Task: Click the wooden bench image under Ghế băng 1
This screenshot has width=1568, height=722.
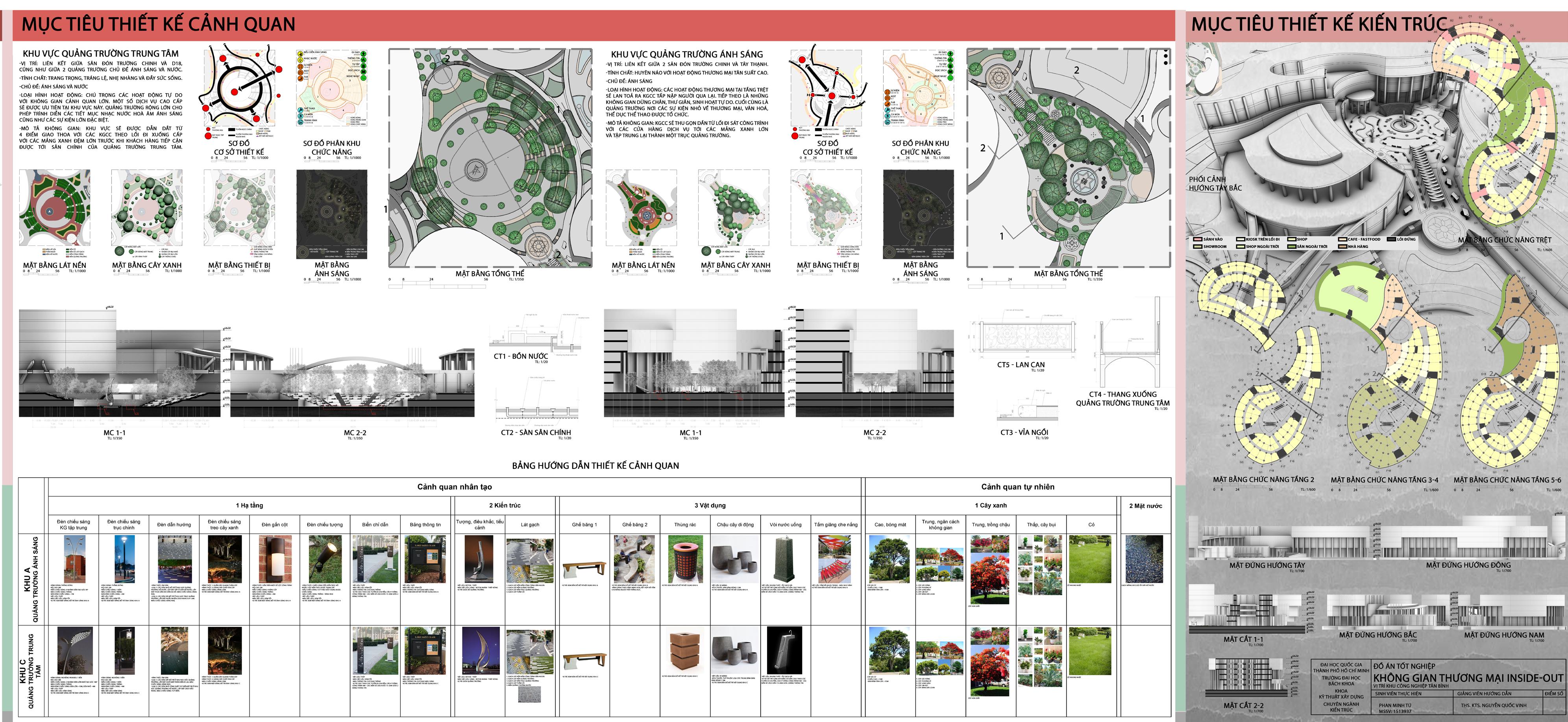Action: point(584,569)
